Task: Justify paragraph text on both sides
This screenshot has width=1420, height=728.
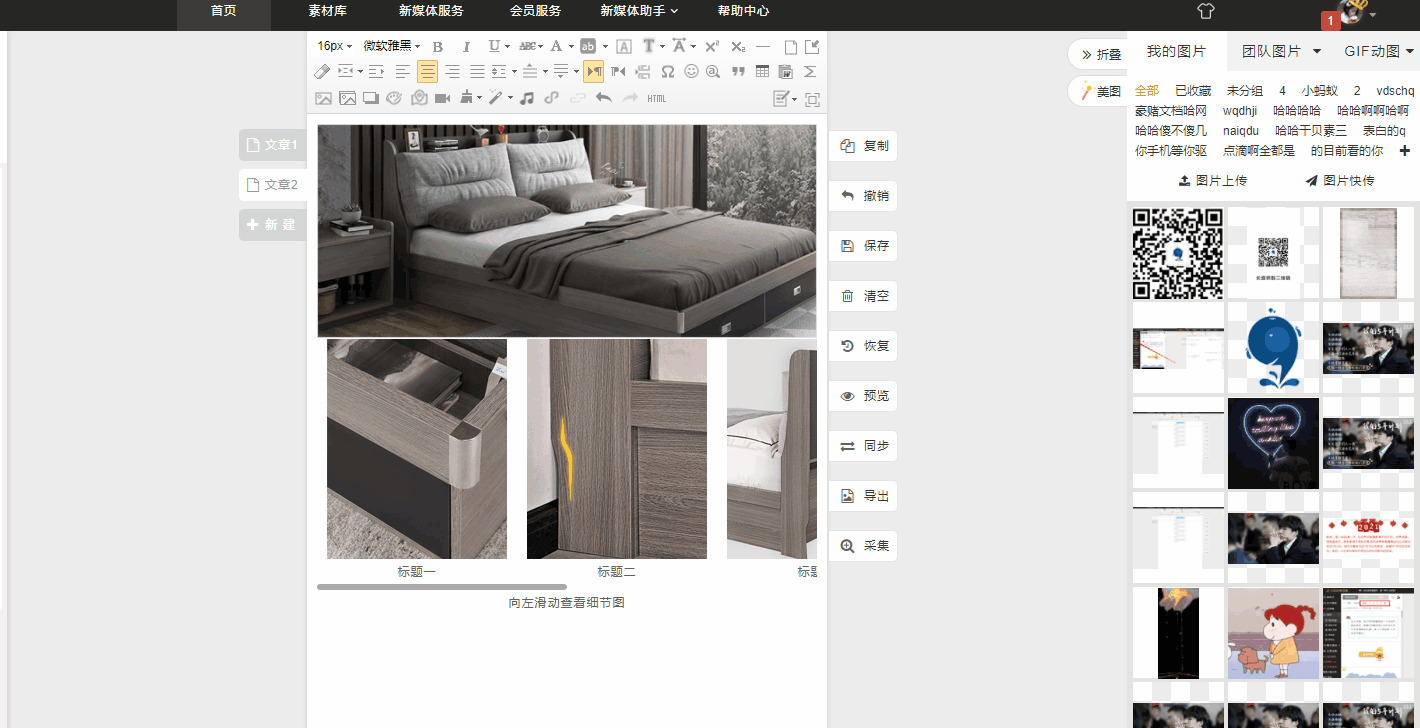Action: tap(477, 72)
